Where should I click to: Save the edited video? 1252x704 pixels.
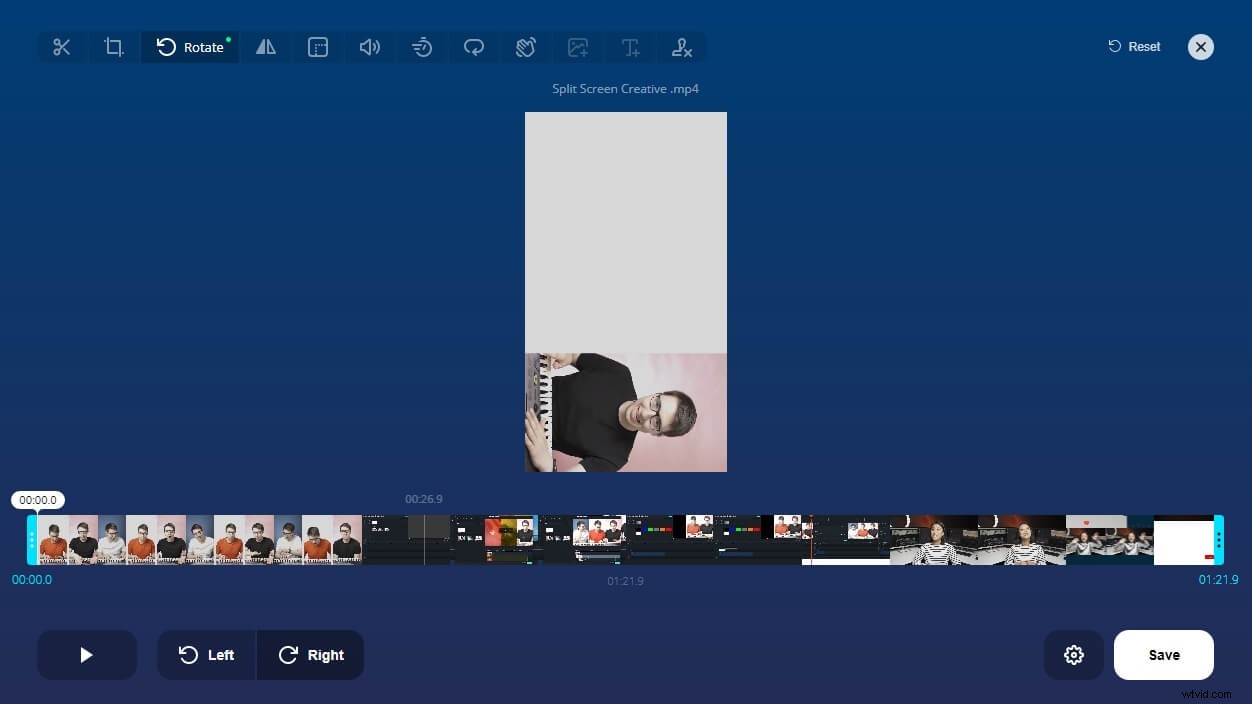(1163, 655)
